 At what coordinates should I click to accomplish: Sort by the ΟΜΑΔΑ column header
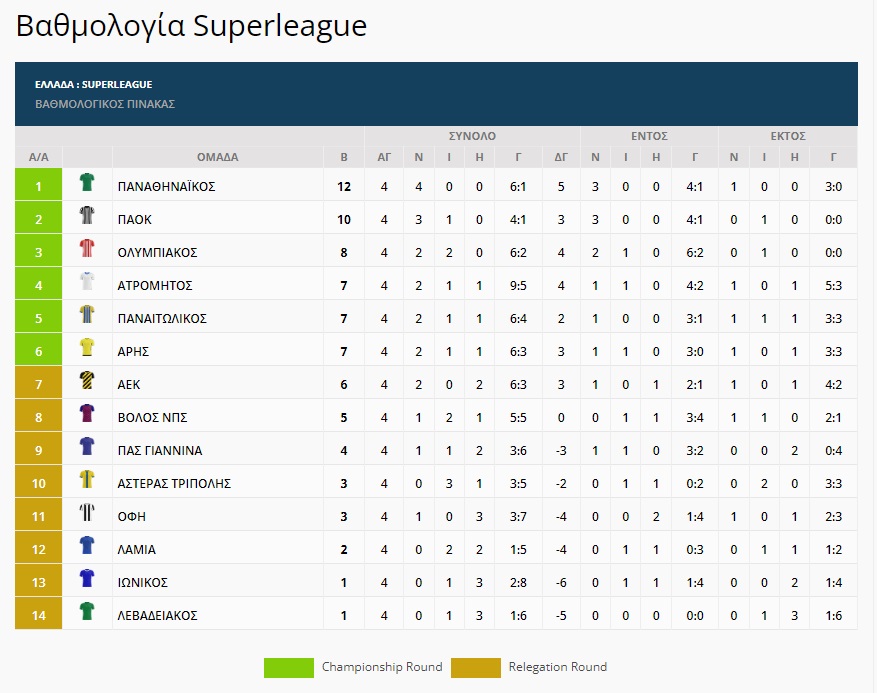(218, 157)
